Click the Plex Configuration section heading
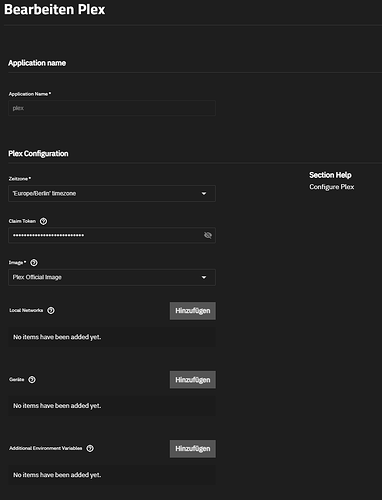Image resolution: width=382 pixels, height=500 pixels. coord(38,154)
